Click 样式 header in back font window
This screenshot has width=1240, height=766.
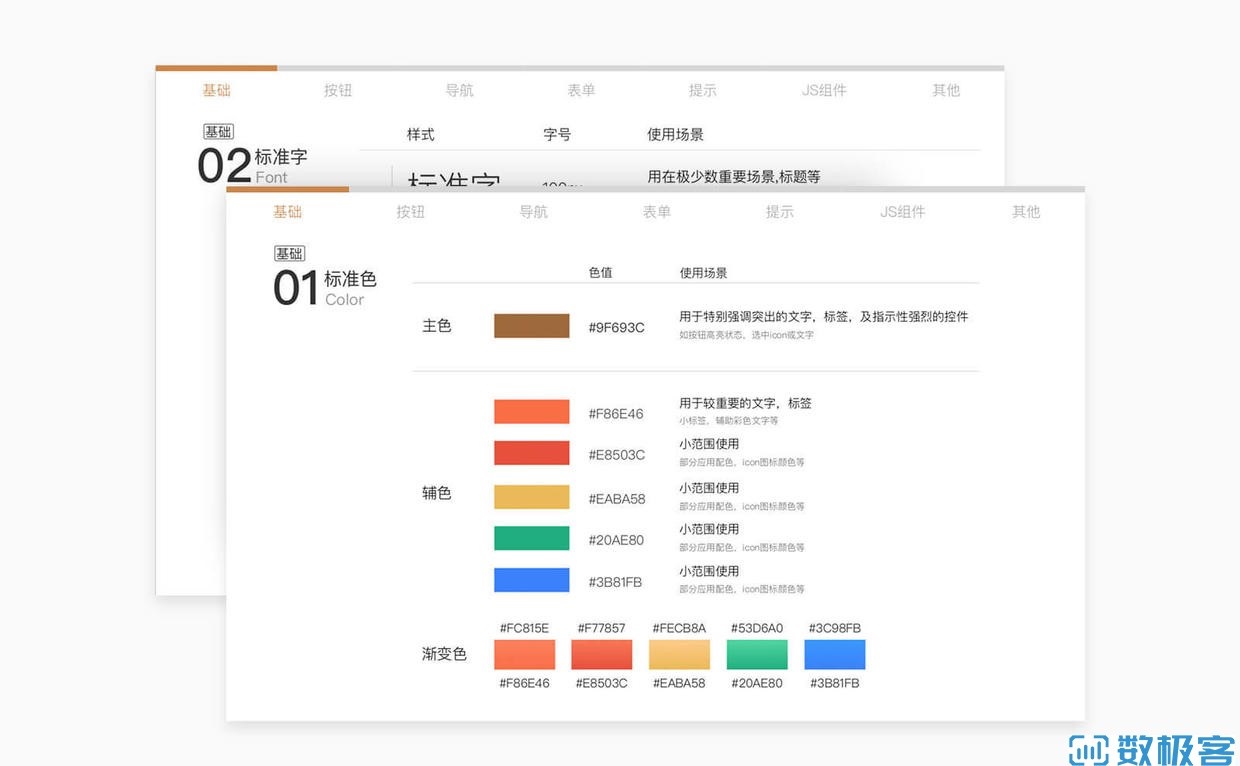tap(420, 134)
